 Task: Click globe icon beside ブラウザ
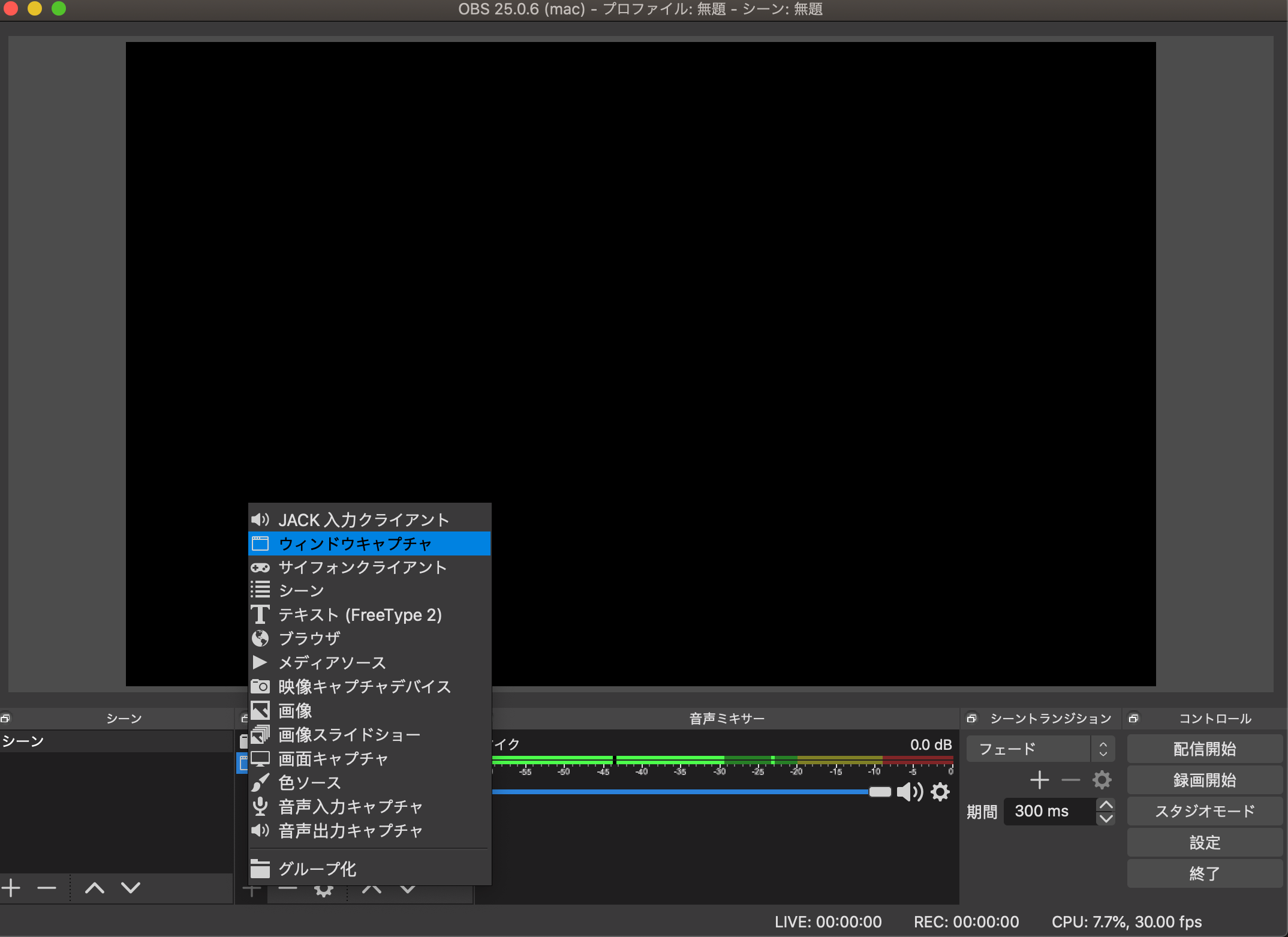[x=260, y=639]
